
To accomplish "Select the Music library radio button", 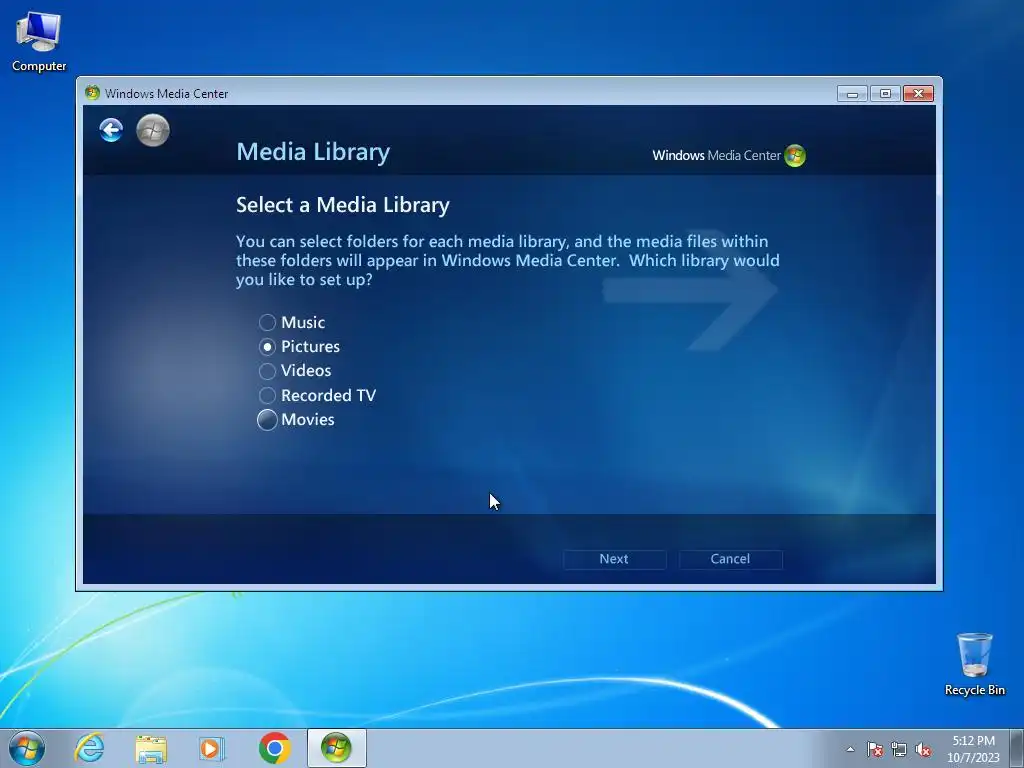I will pos(267,322).
